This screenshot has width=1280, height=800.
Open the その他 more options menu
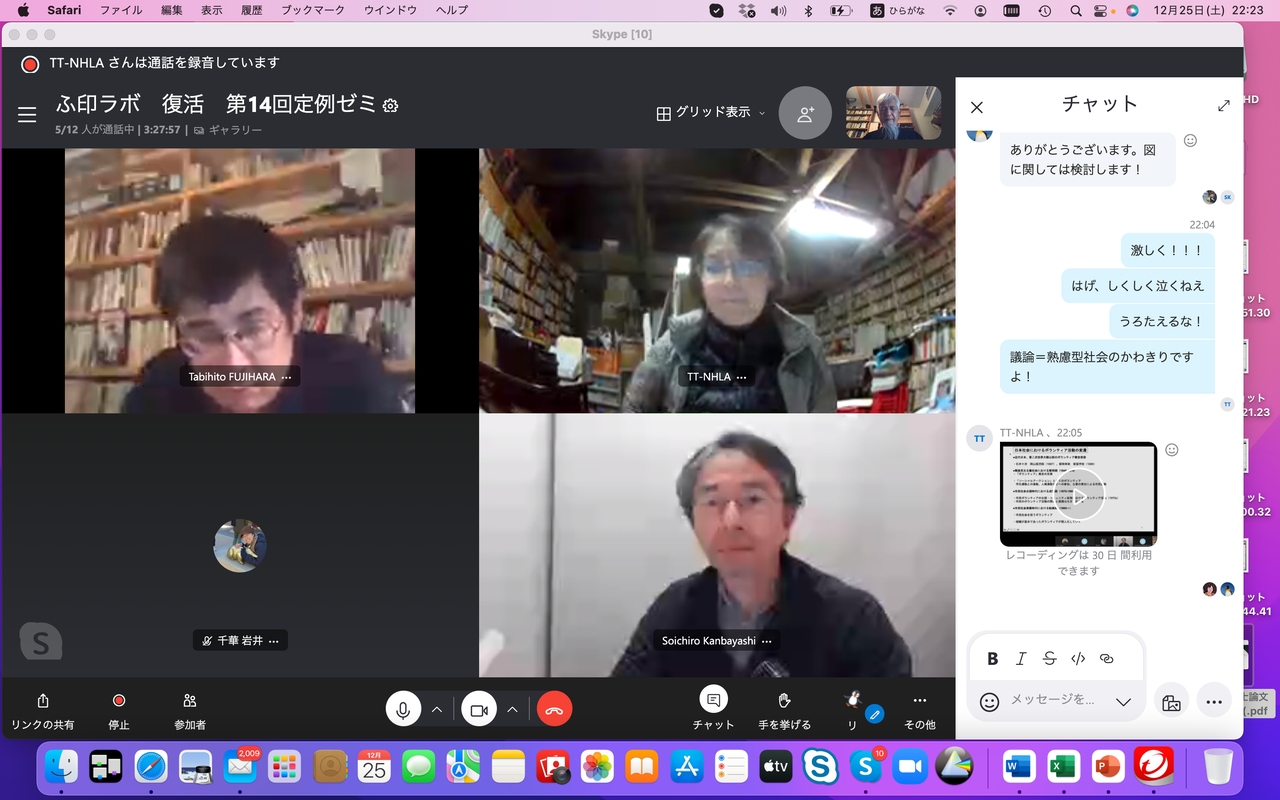[x=920, y=711]
